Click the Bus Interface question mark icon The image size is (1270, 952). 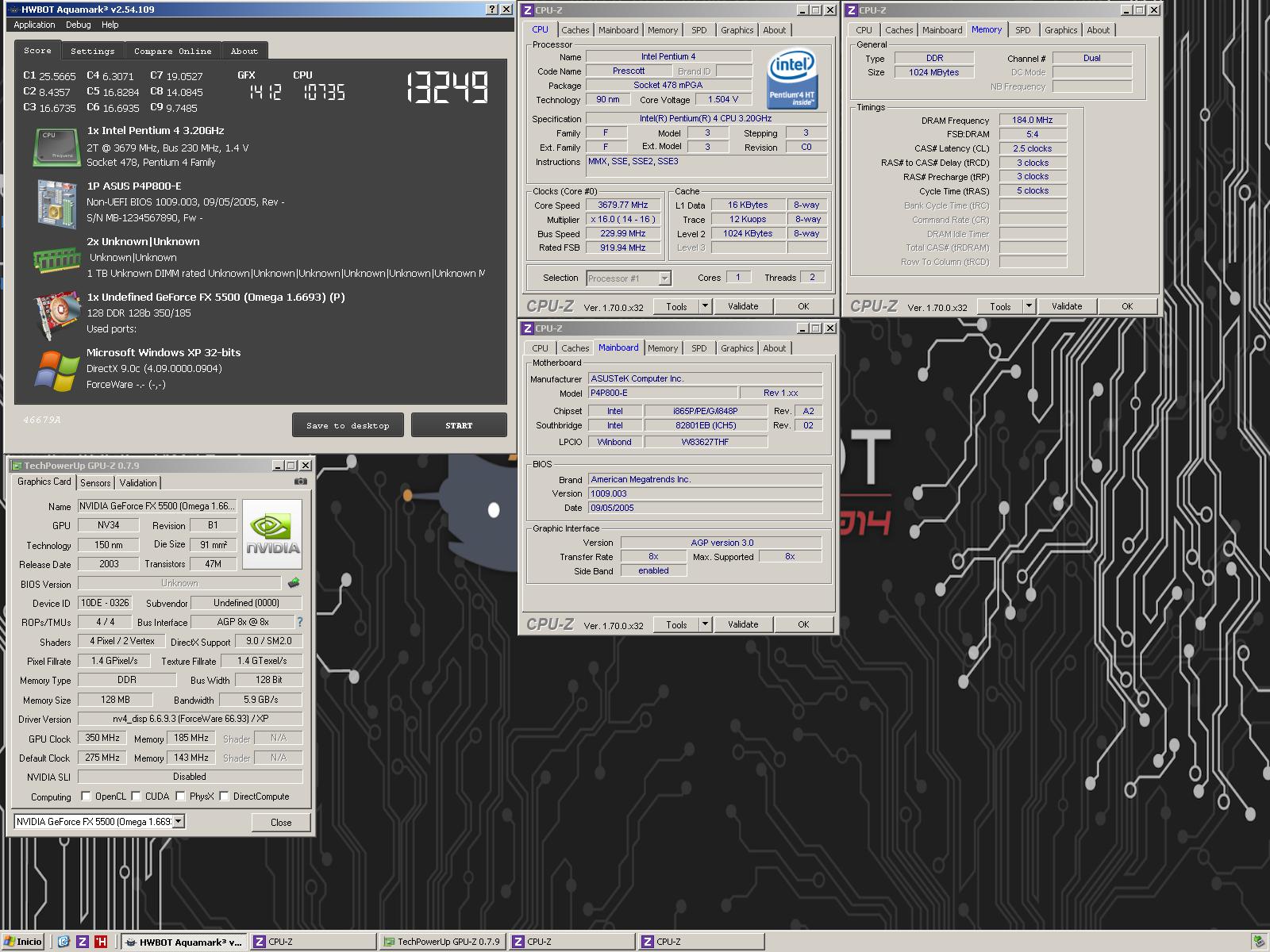coord(299,622)
